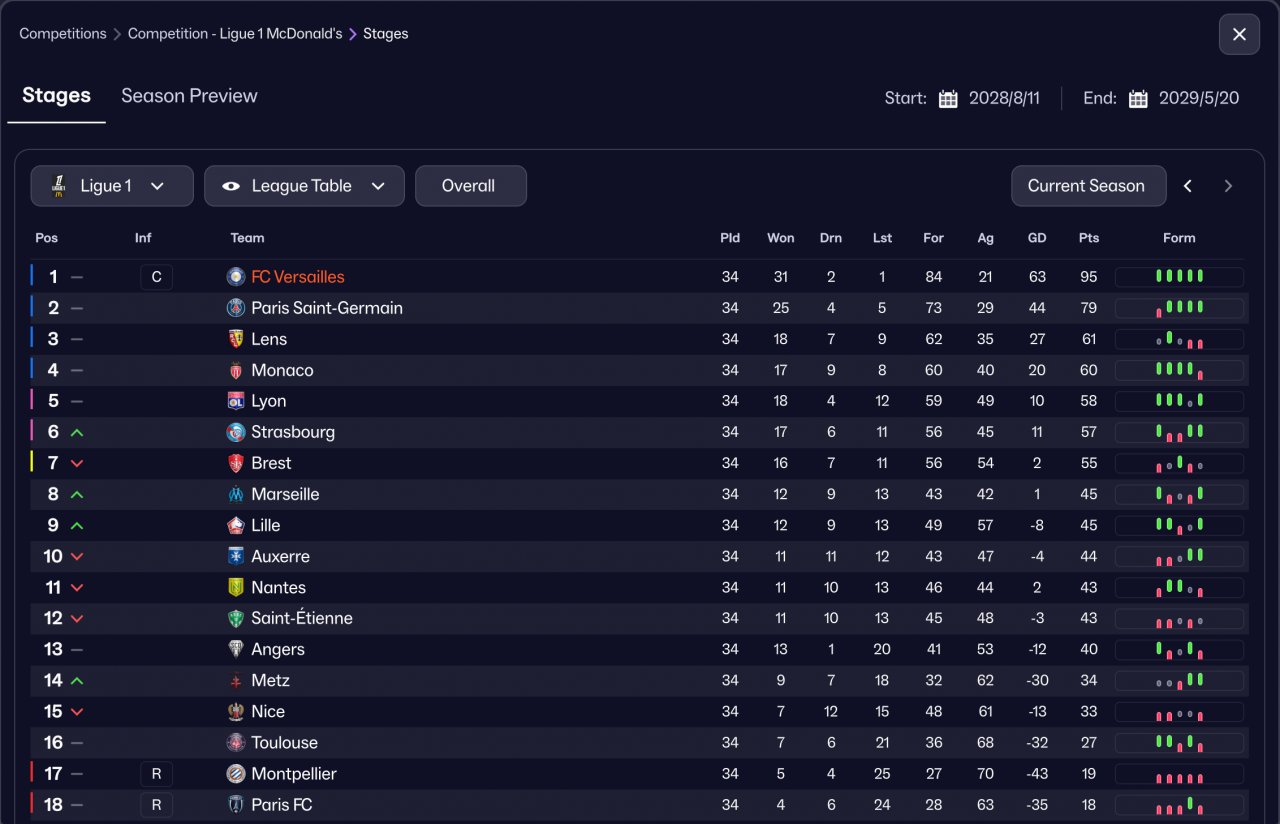Click the Nantes yellow crest icon

pos(236,587)
